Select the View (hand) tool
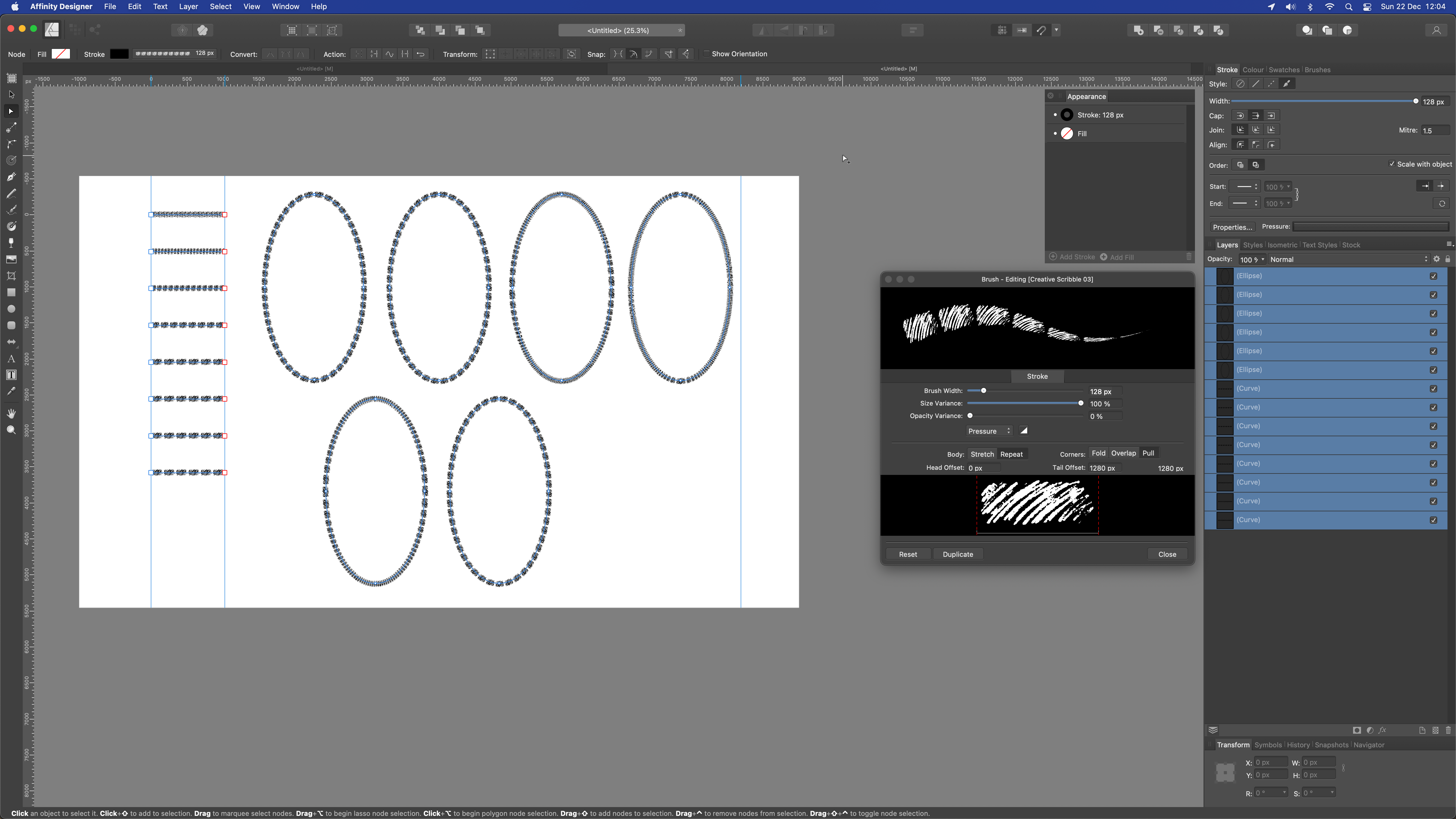 (x=11, y=414)
